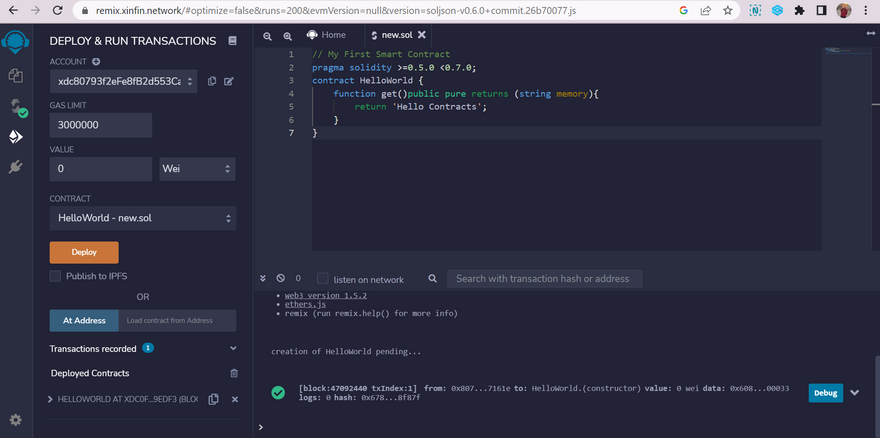
Task: Select the HelloWorld - new.sol contract dropdown
Action: (x=142, y=217)
